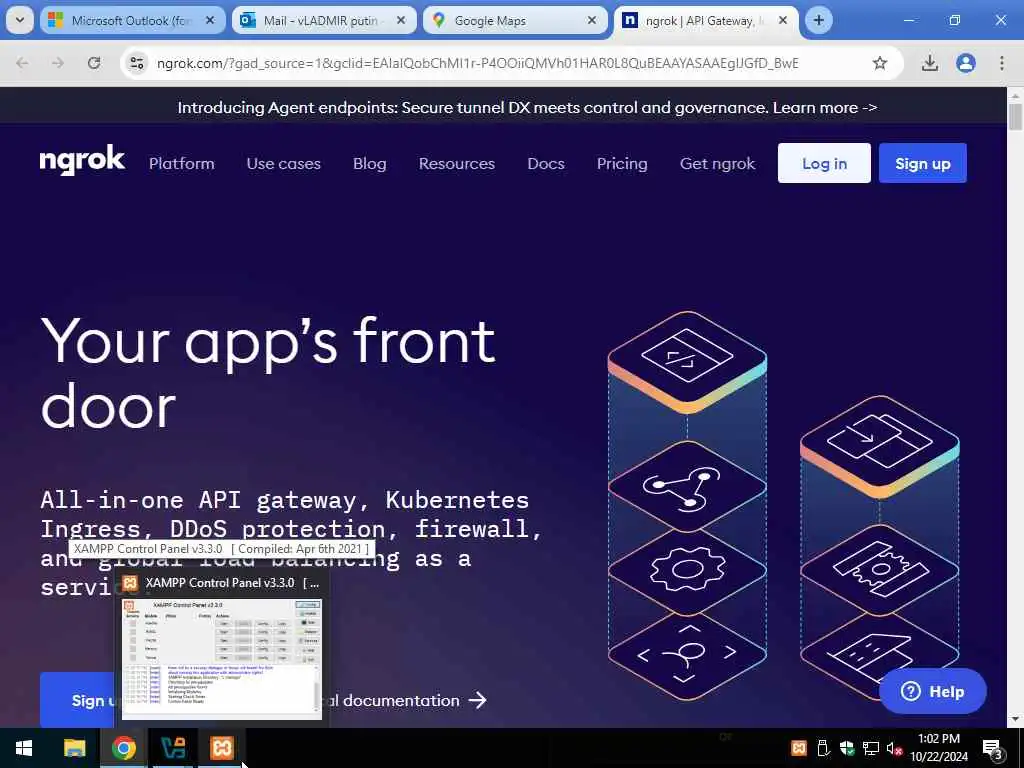
Task: Click the XAMPP Control Panel preview thumbnail
Action: pyautogui.click(x=221, y=658)
